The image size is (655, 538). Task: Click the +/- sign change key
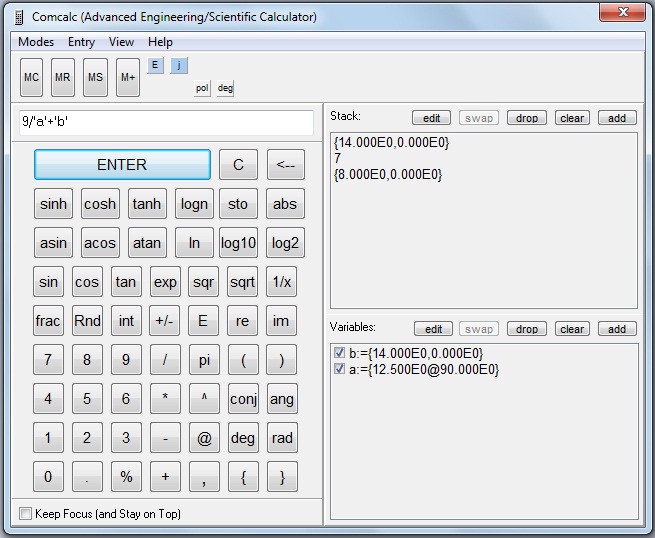tap(165, 321)
